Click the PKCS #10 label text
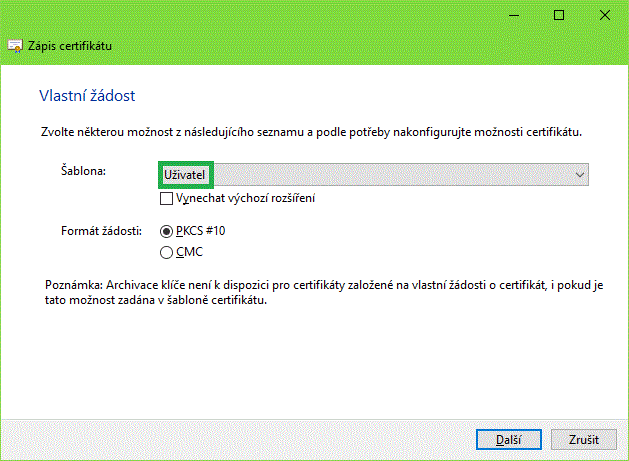This screenshot has width=629, height=461. coord(201,232)
